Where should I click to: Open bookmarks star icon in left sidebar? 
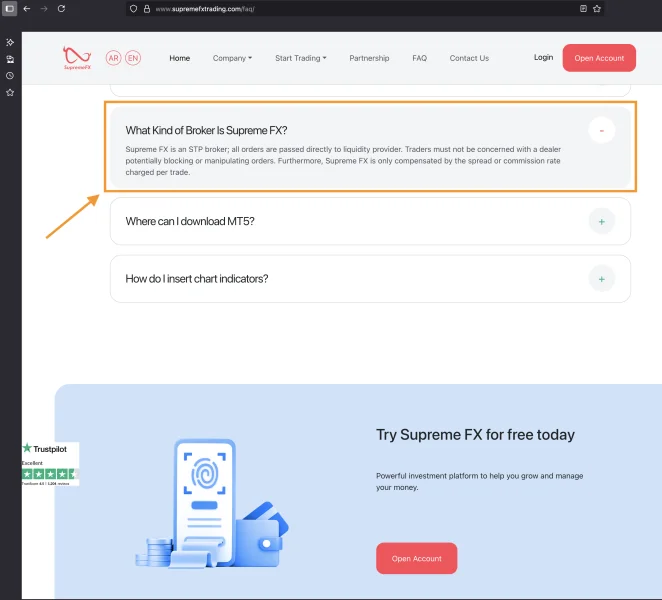pyautogui.click(x=10, y=92)
